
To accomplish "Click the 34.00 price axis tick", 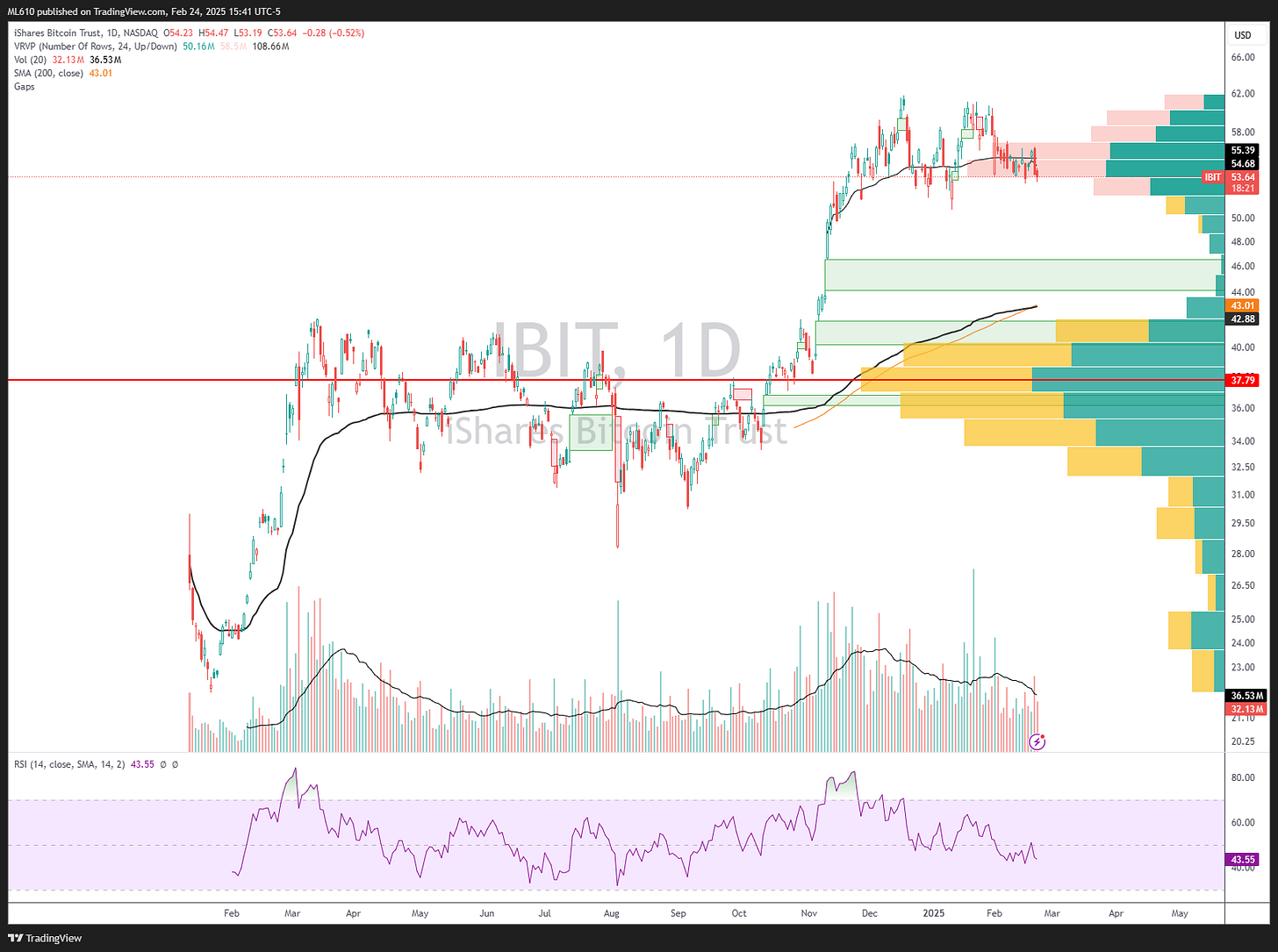I will tap(1242, 441).
